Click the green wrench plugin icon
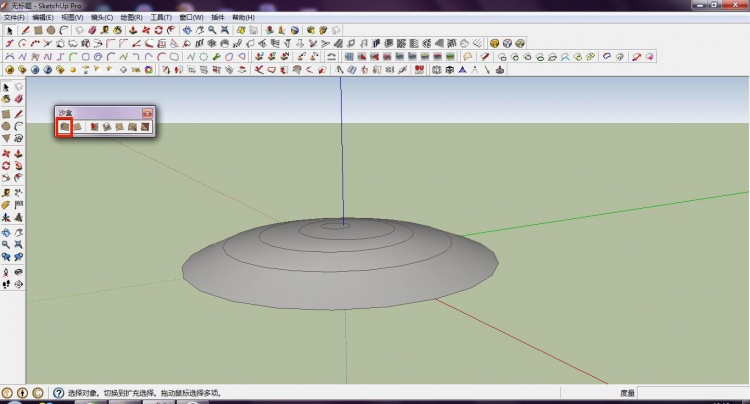This screenshot has width=750, height=404. [x=217, y=56]
